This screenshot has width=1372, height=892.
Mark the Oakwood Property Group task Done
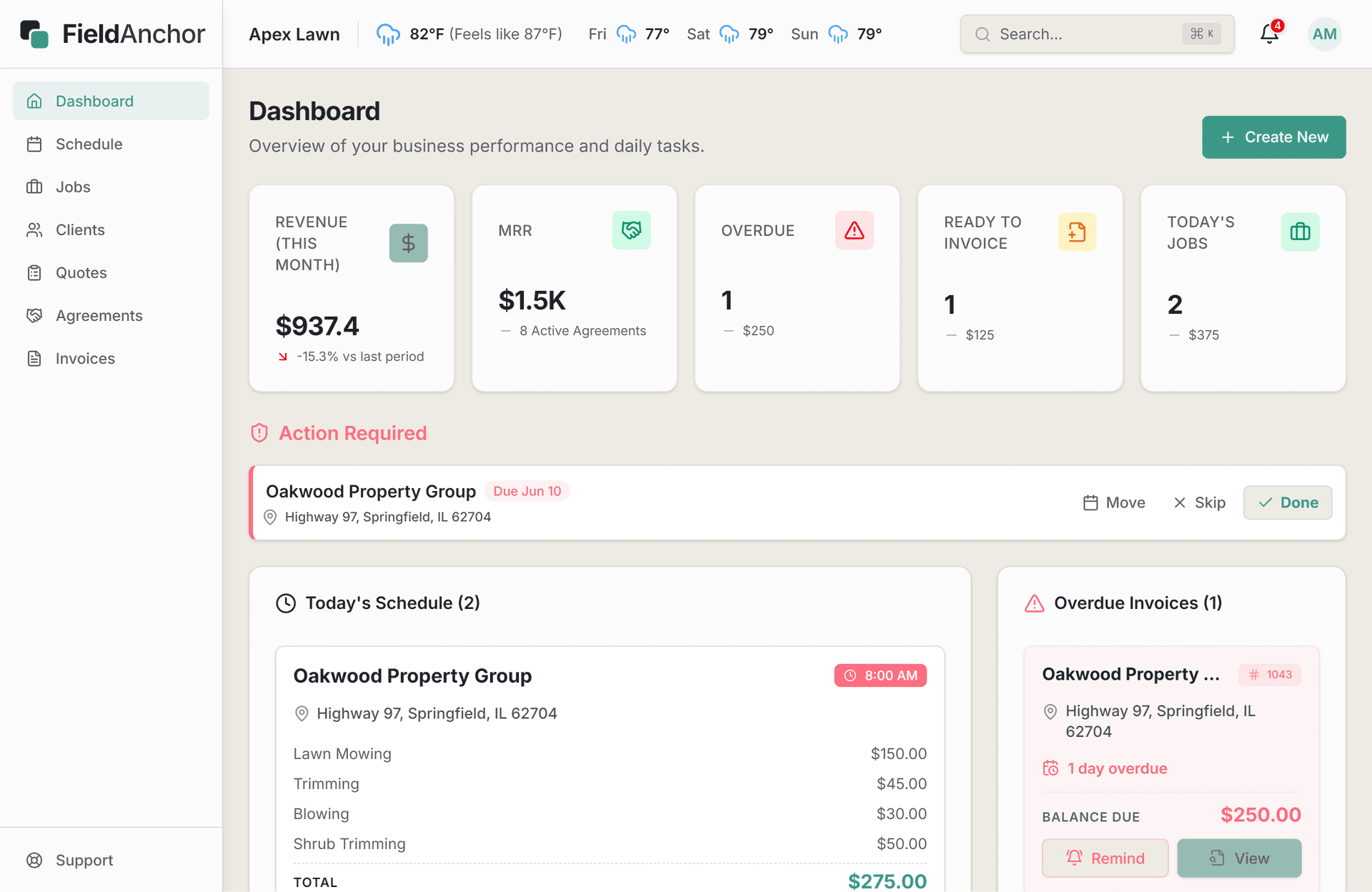(x=1287, y=502)
